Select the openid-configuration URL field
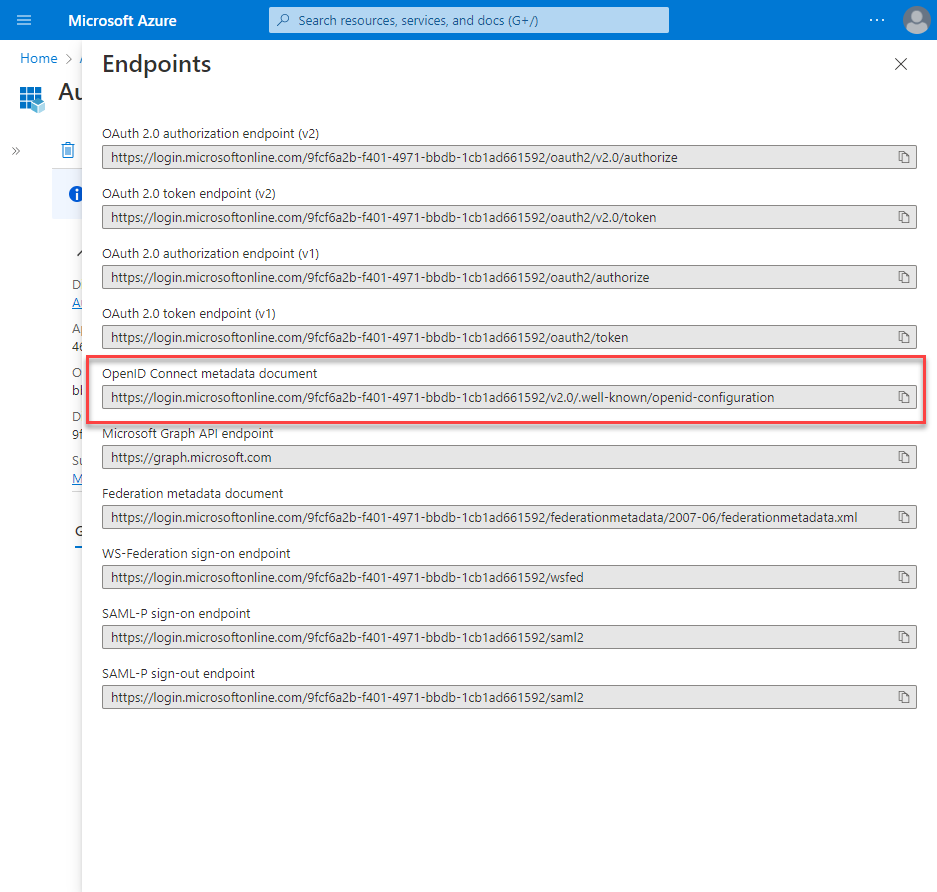Image resolution: width=937 pixels, height=892 pixels. tap(509, 397)
